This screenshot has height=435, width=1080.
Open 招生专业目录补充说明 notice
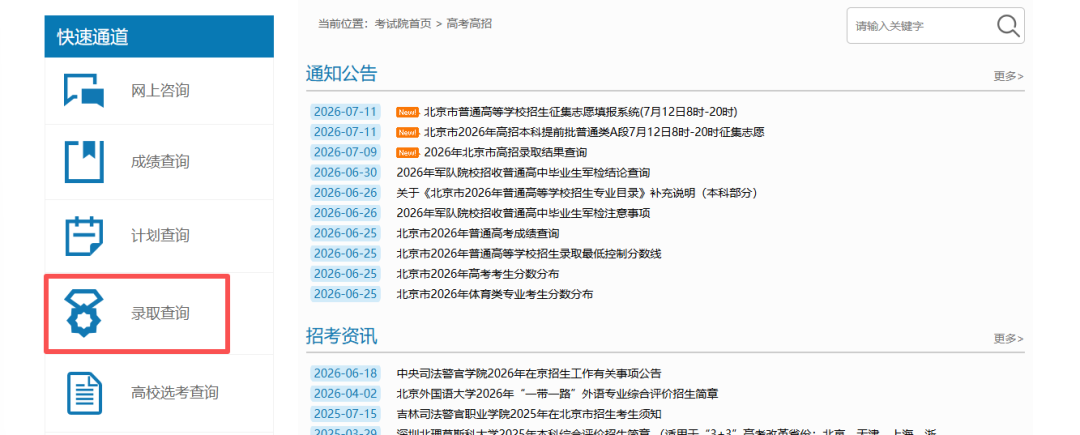(577, 193)
